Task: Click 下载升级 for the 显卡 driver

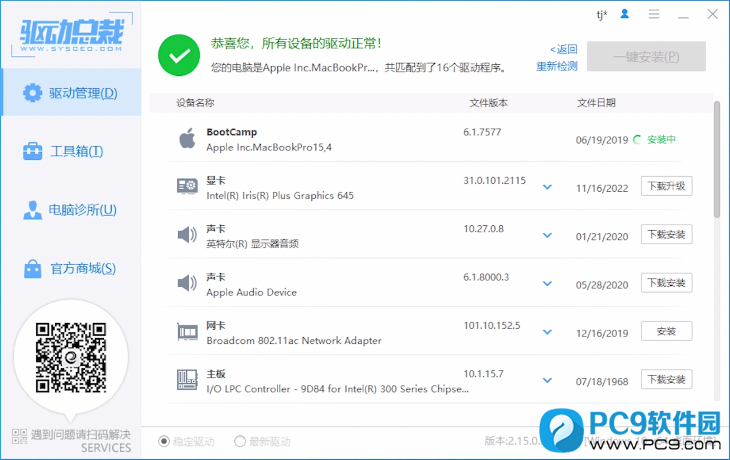Action: click(666, 186)
